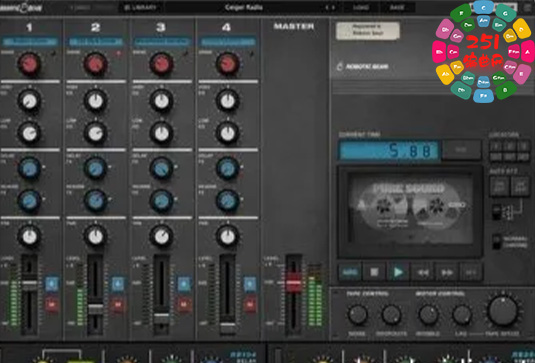Click channel 1 high EQ knob
Viewport: 535px width, 363px height.
(x=29, y=101)
